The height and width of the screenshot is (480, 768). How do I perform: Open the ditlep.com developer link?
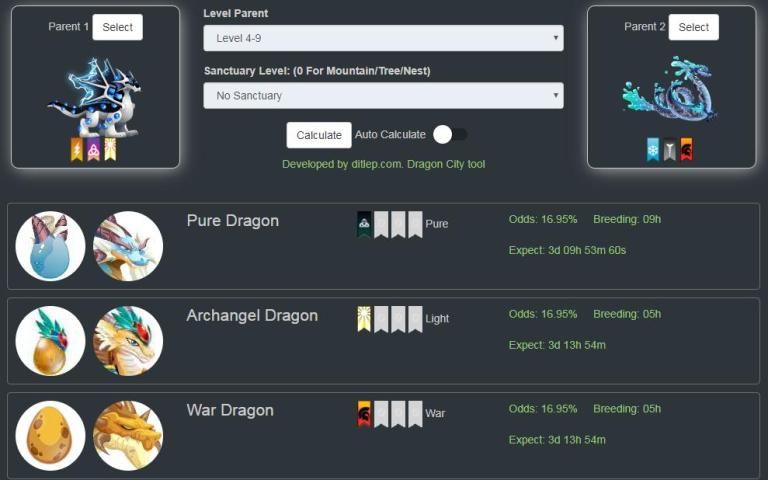384,164
